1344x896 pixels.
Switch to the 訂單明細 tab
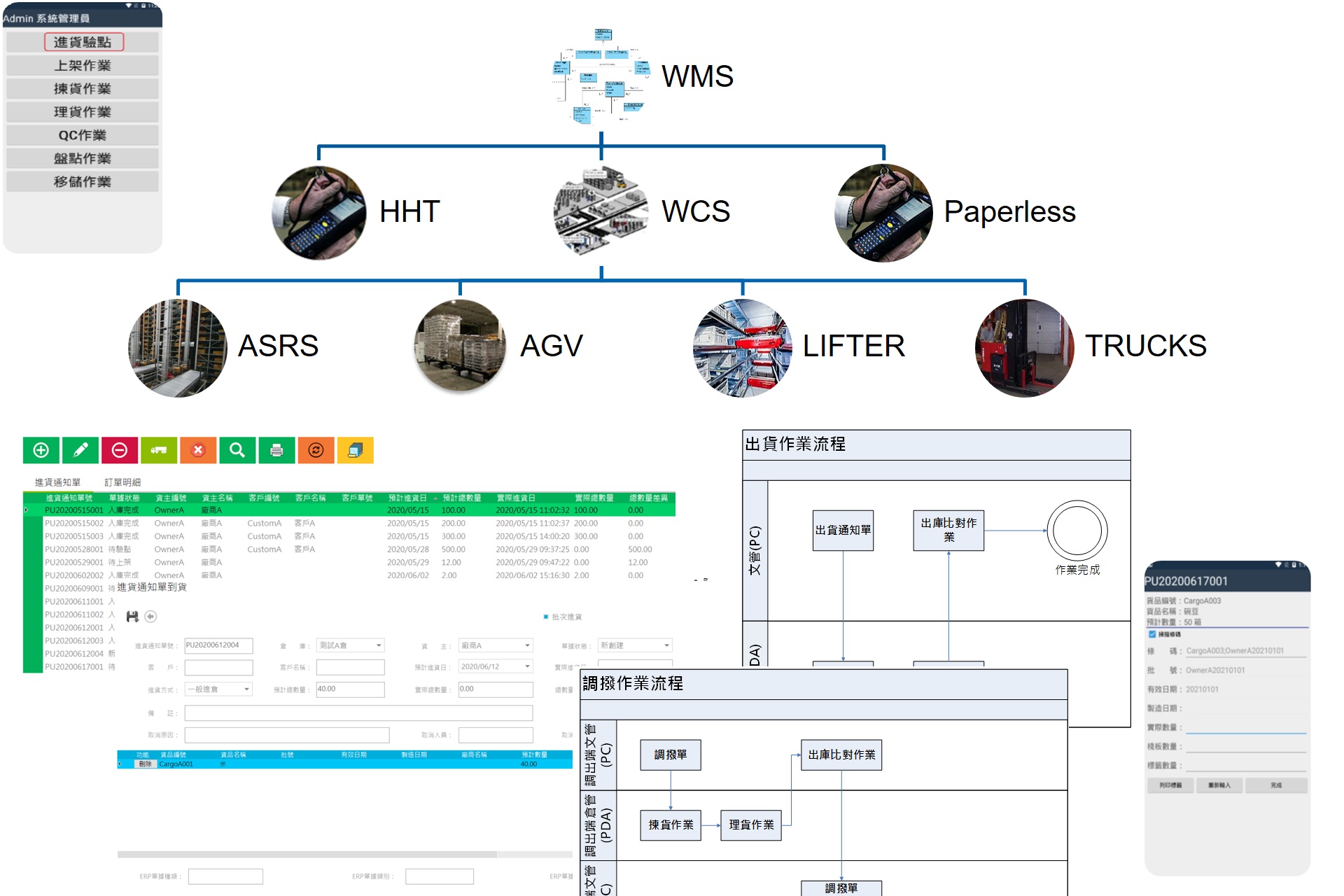click(122, 482)
